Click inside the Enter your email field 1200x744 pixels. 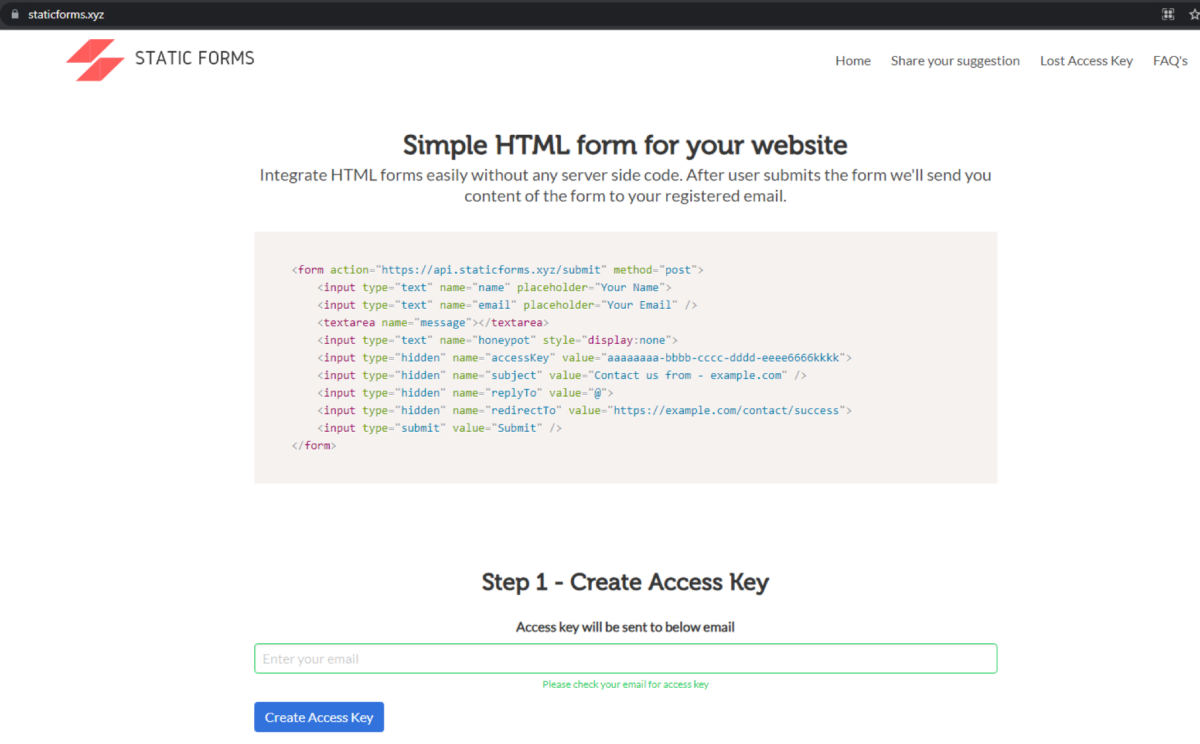click(x=625, y=658)
